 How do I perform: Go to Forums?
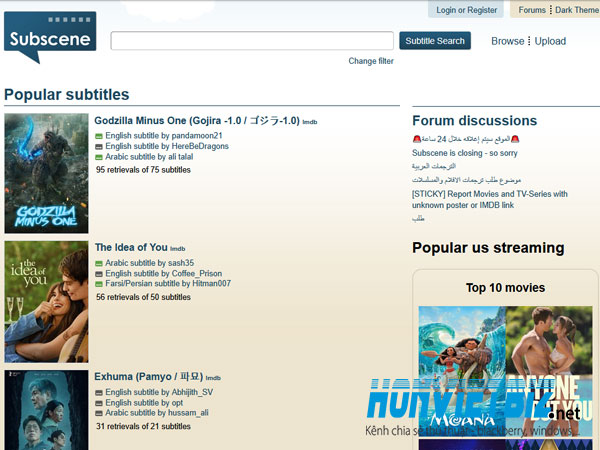(x=532, y=10)
